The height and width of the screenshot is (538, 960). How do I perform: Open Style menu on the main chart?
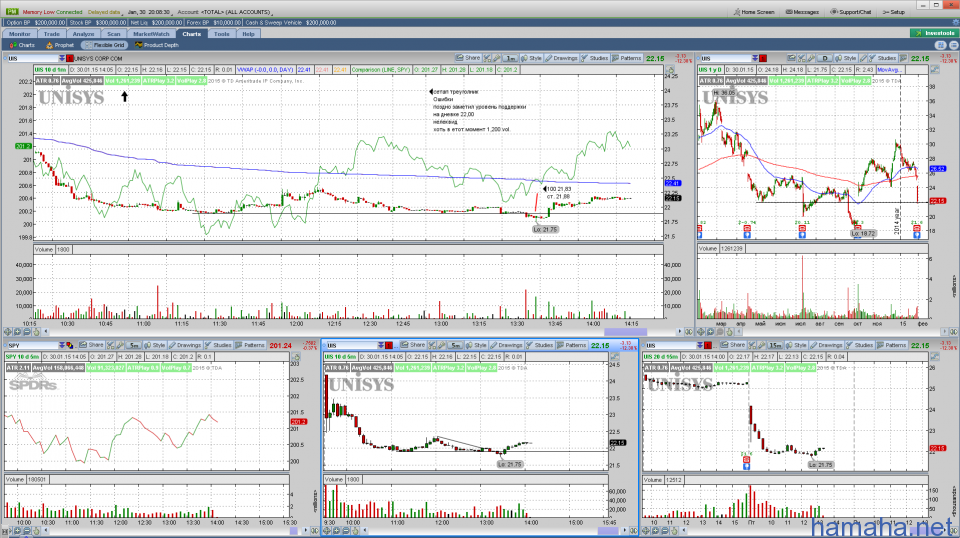click(531, 58)
